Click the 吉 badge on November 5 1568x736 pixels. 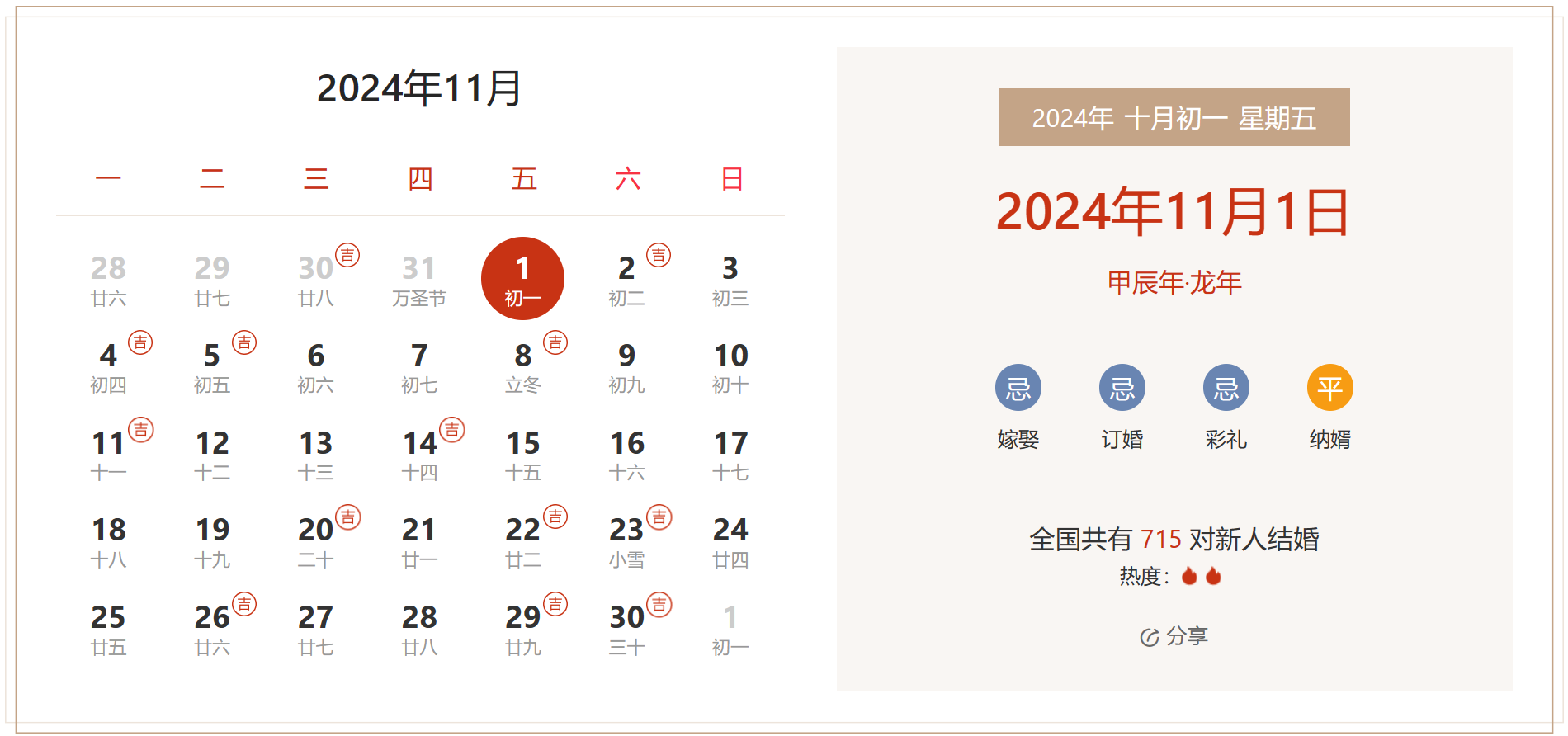(244, 342)
